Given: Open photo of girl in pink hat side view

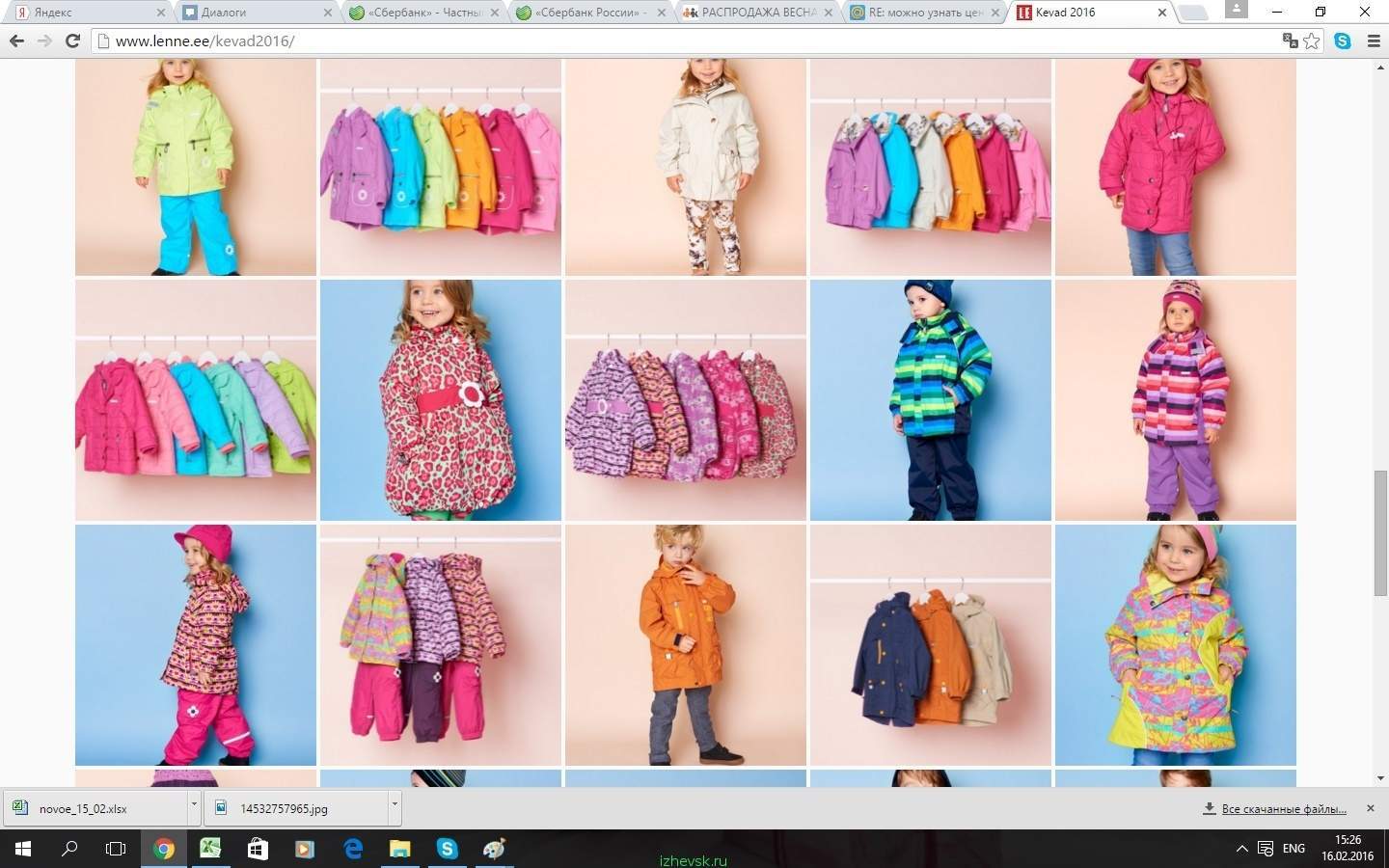Looking at the screenshot, I should click(x=196, y=645).
